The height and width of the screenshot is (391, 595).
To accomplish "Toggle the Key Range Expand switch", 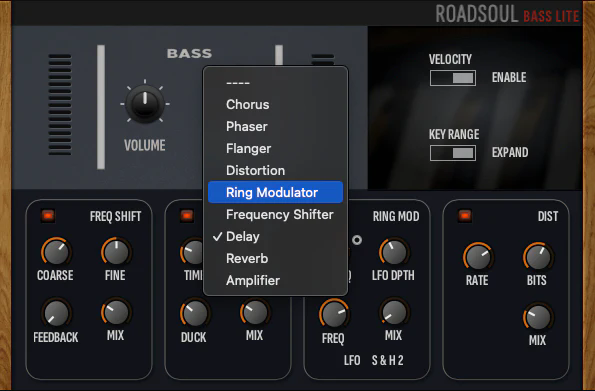I will coord(453,153).
